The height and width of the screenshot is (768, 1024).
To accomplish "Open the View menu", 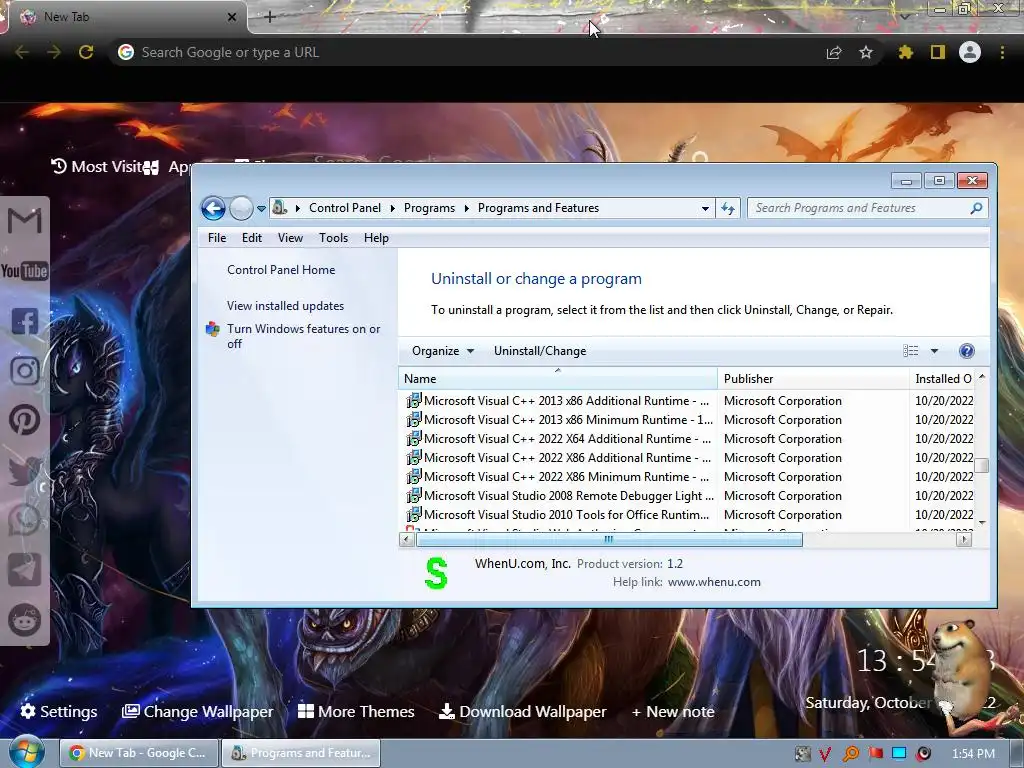I will 290,238.
